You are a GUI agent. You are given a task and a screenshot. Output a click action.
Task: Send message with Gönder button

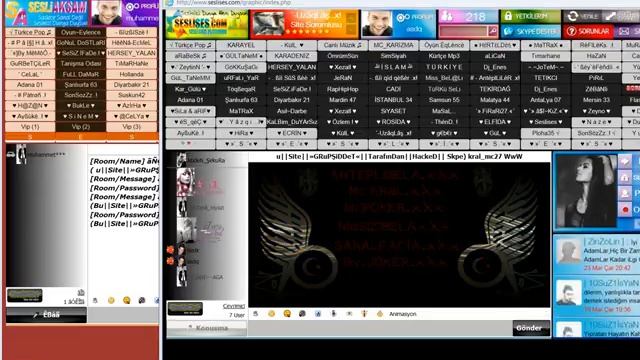click(531, 328)
